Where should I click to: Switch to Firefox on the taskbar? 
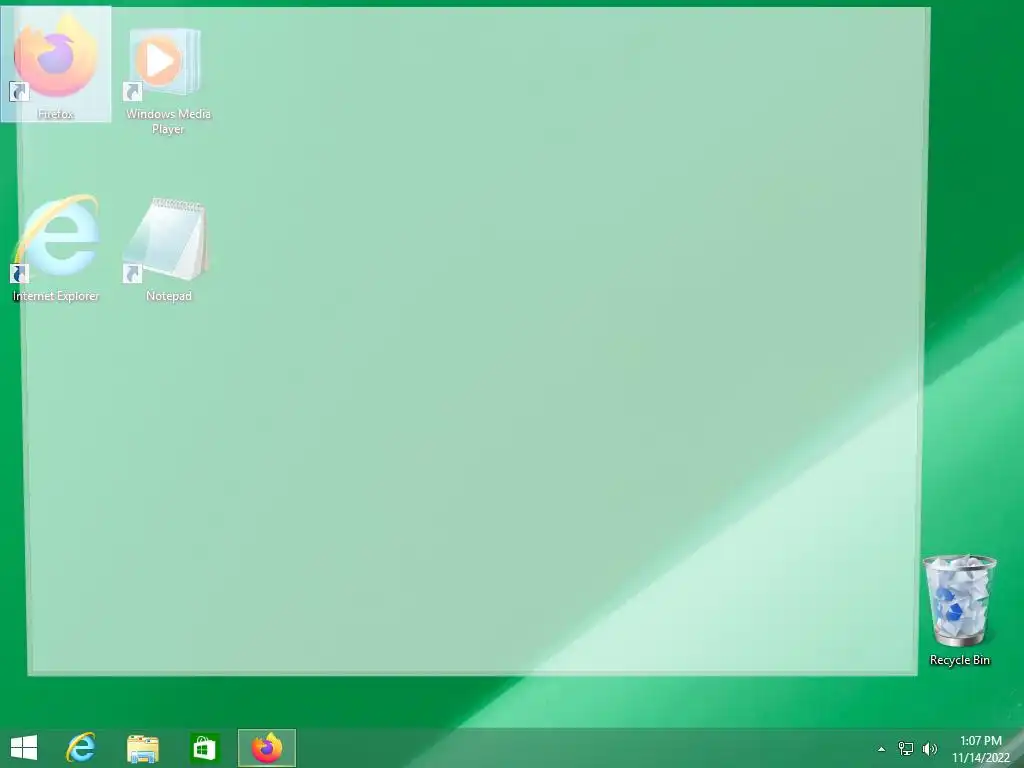click(x=266, y=748)
